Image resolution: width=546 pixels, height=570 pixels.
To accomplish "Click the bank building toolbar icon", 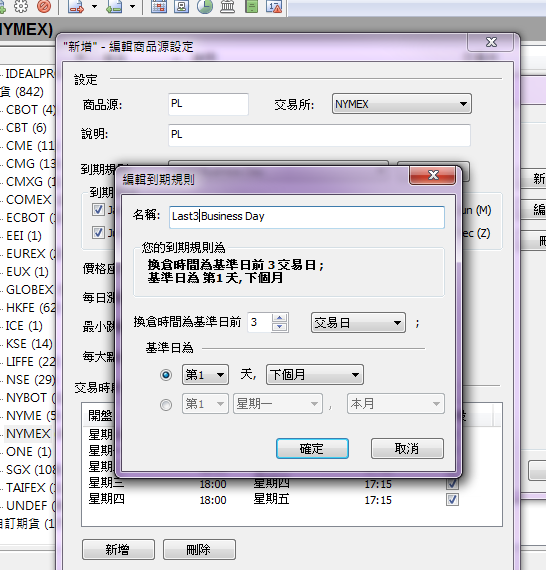I will (x=228, y=6).
